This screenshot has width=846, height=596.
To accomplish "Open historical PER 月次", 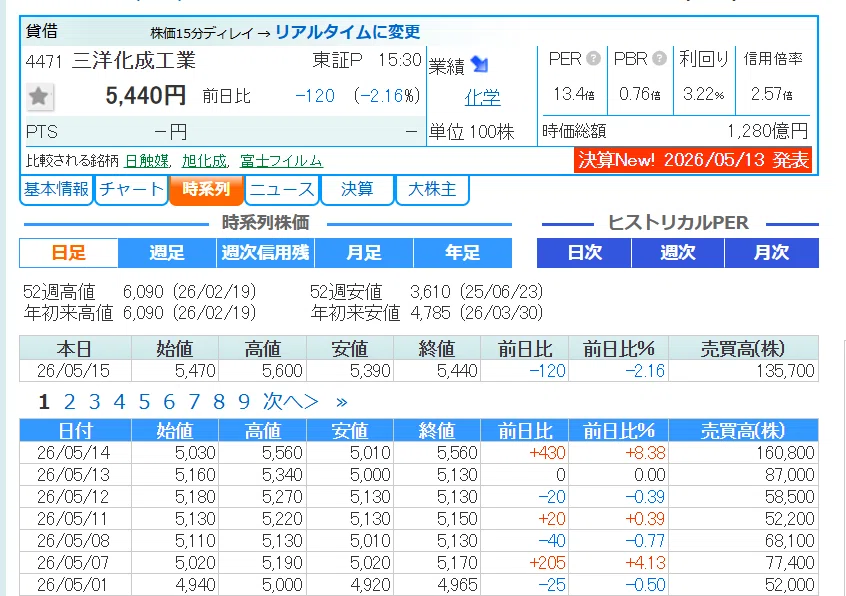I will (x=772, y=252).
